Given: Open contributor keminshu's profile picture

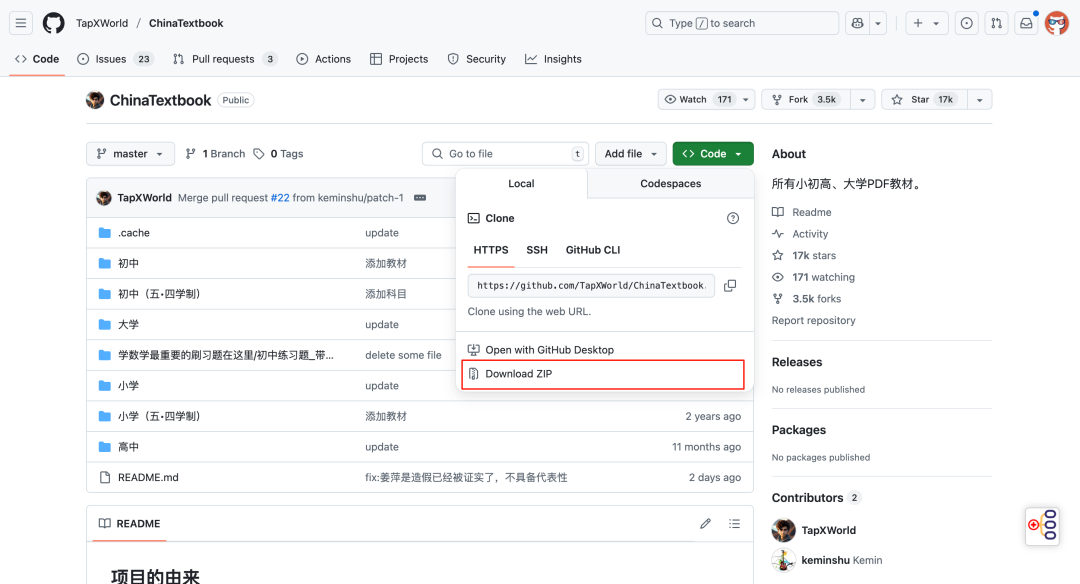Looking at the screenshot, I should tap(783, 560).
